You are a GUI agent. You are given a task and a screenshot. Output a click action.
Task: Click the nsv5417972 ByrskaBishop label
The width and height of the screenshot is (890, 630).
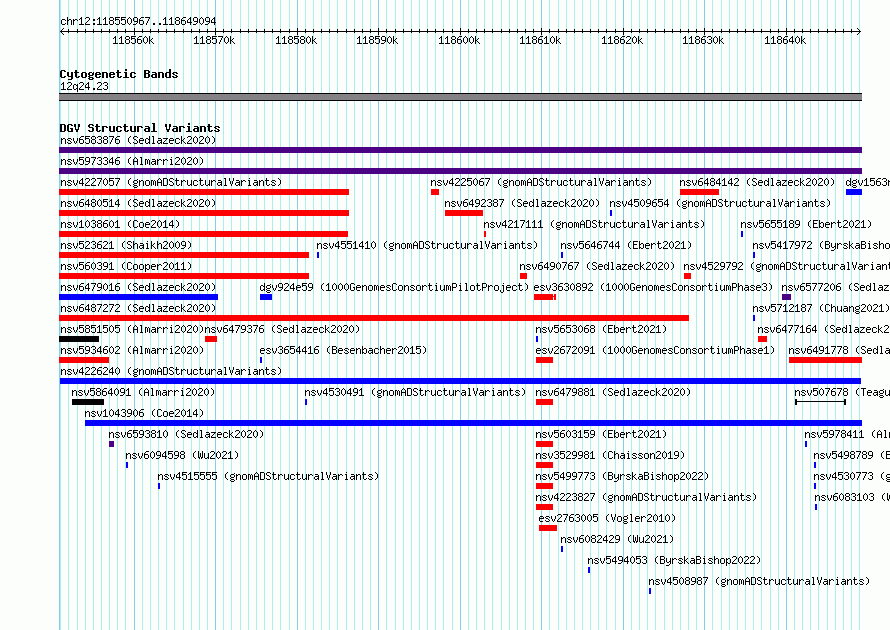click(821, 245)
